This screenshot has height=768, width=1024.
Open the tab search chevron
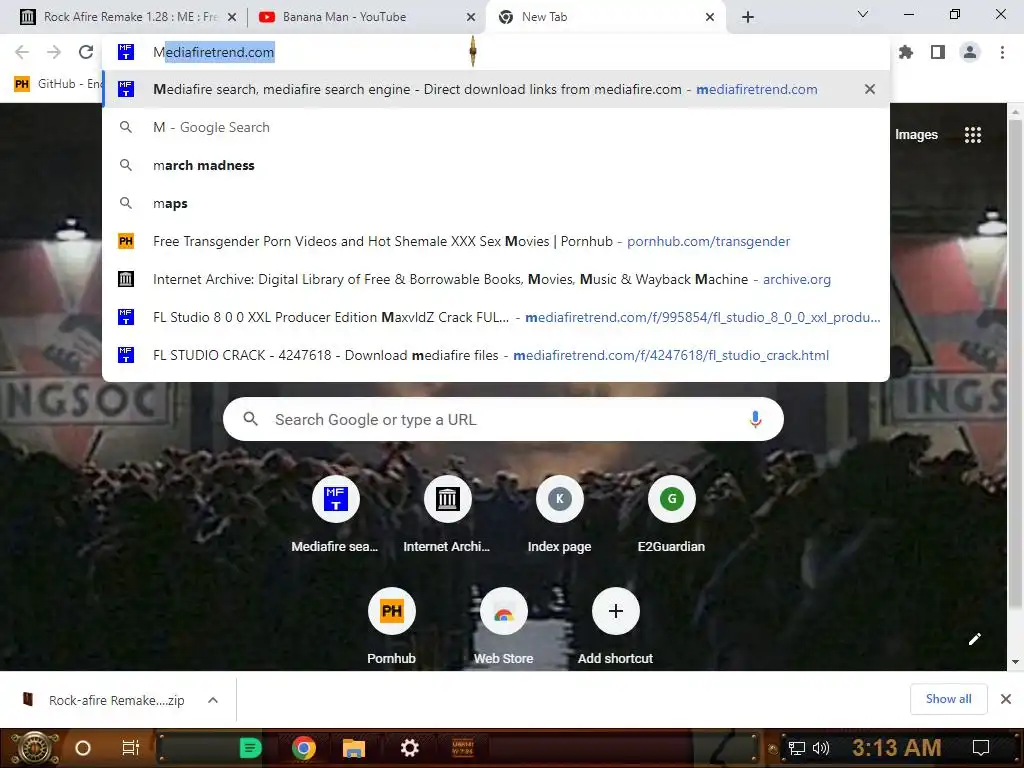863,14
